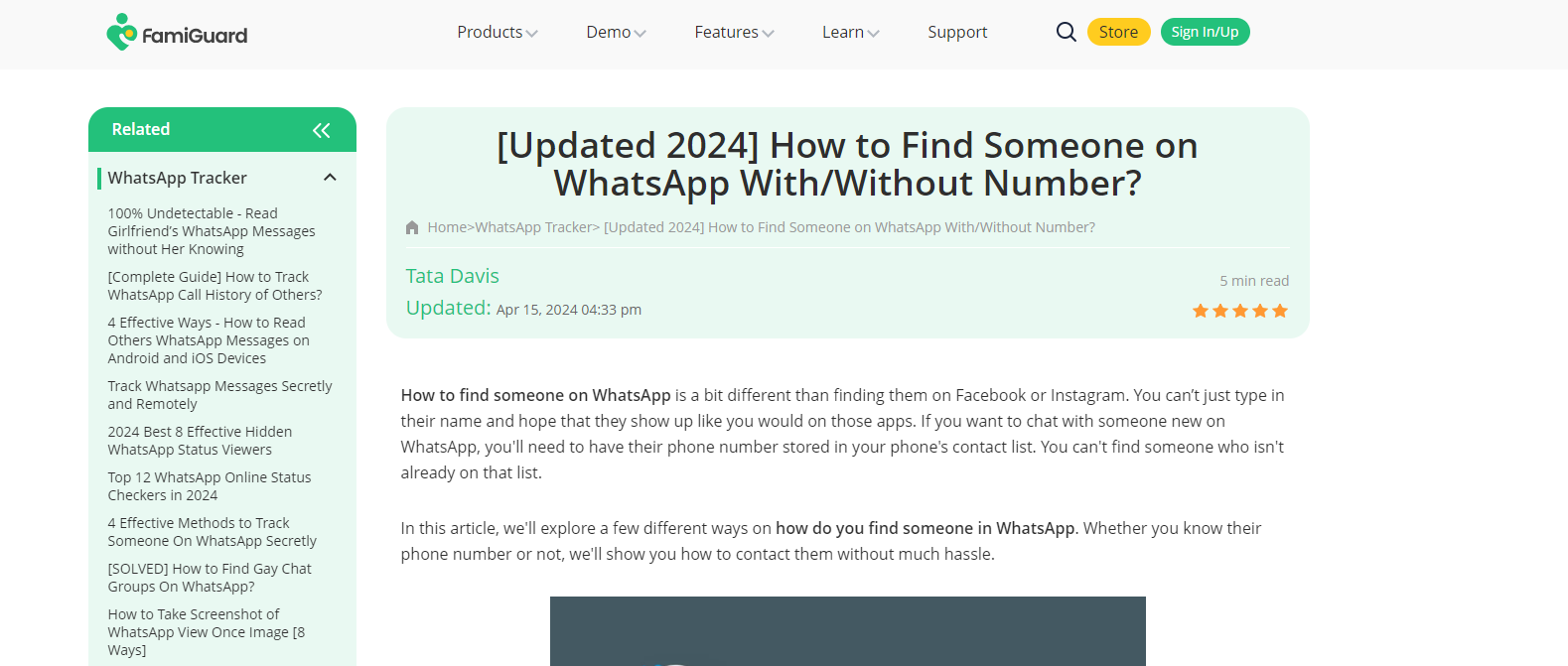Select the third rating star
The image size is (1568, 666).
pyautogui.click(x=1240, y=311)
